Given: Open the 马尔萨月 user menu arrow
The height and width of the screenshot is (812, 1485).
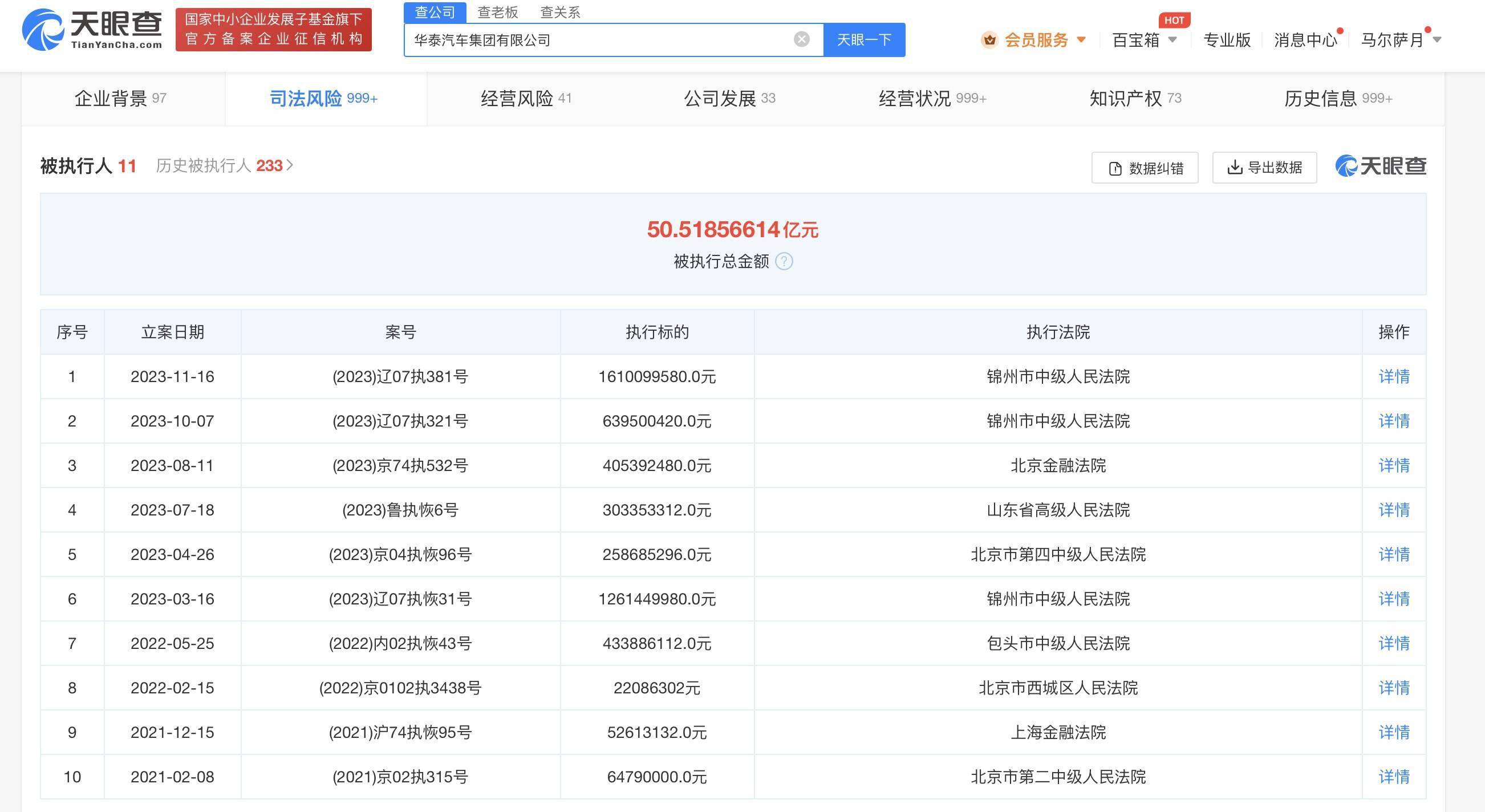Looking at the screenshot, I should (x=1437, y=40).
